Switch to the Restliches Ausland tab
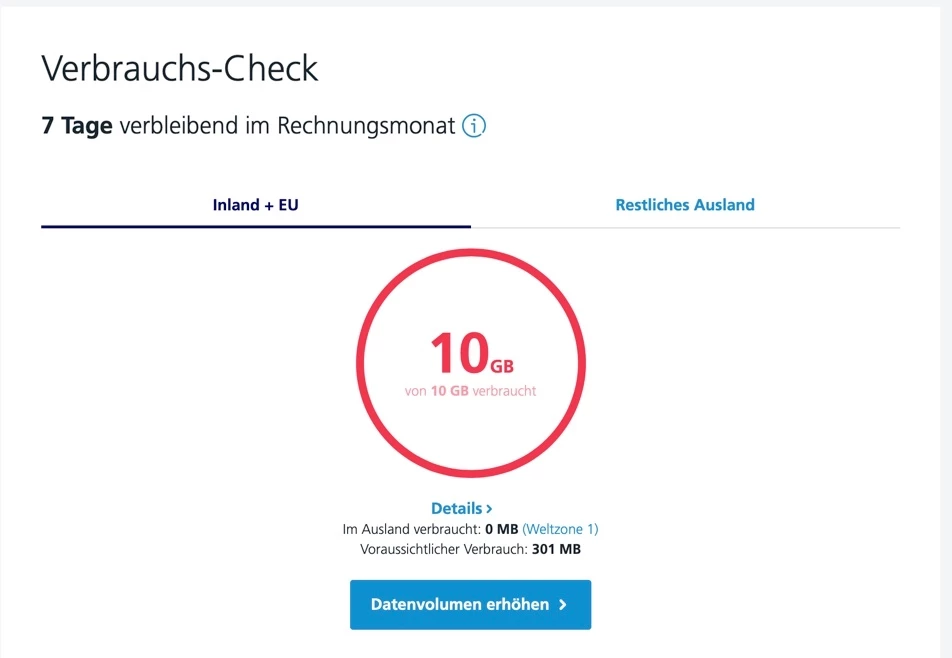Viewport: 952px width, 658px height. tap(685, 205)
